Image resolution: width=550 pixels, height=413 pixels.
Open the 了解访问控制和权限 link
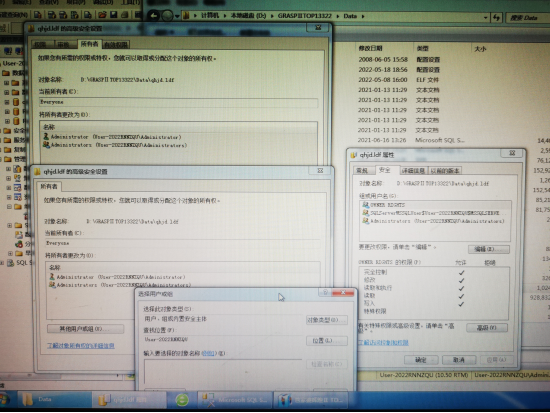pos(383,342)
